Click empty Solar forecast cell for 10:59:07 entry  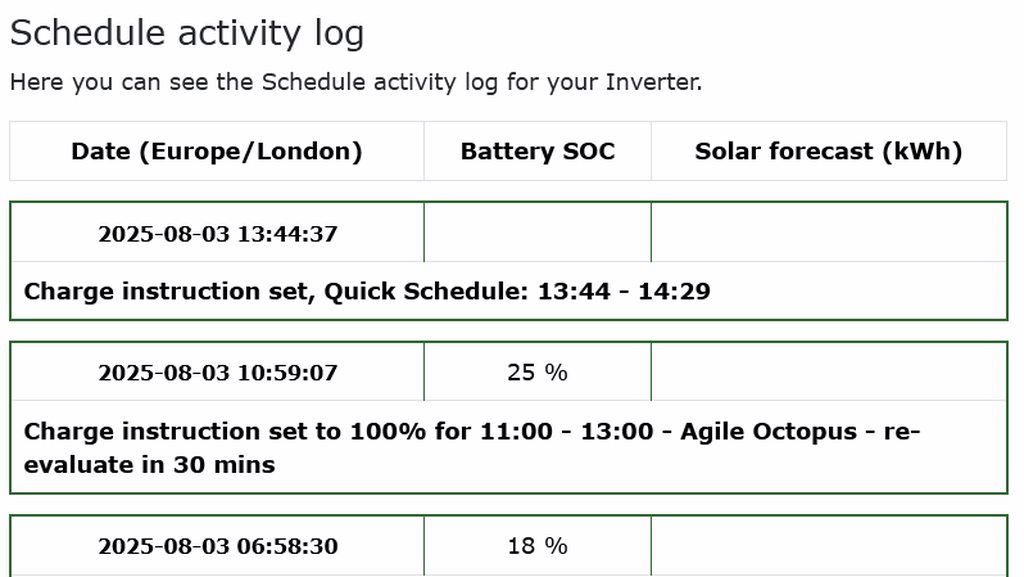pos(828,372)
